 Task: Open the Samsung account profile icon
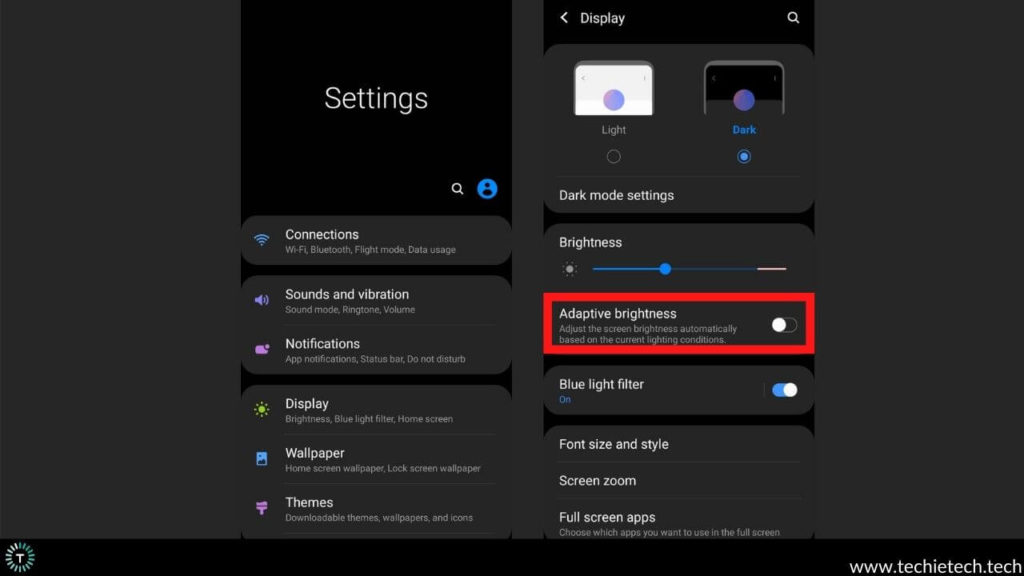pyautogui.click(x=487, y=189)
